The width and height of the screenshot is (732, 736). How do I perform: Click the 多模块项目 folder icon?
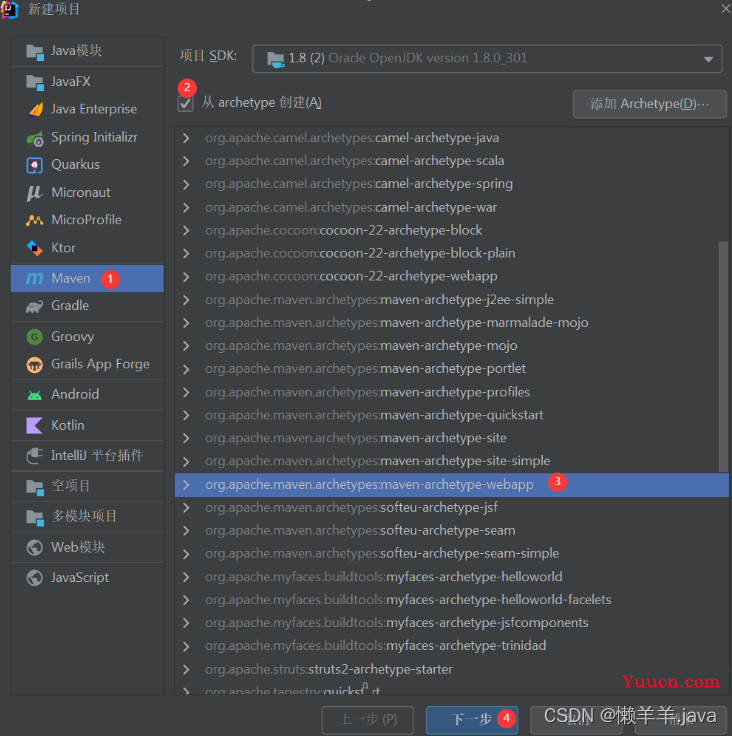click(x=35, y=517)
